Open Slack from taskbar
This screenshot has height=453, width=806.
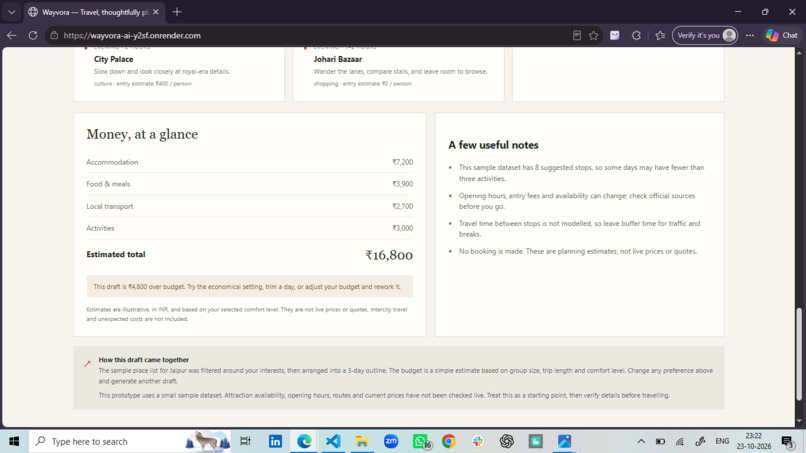[478, 441]
